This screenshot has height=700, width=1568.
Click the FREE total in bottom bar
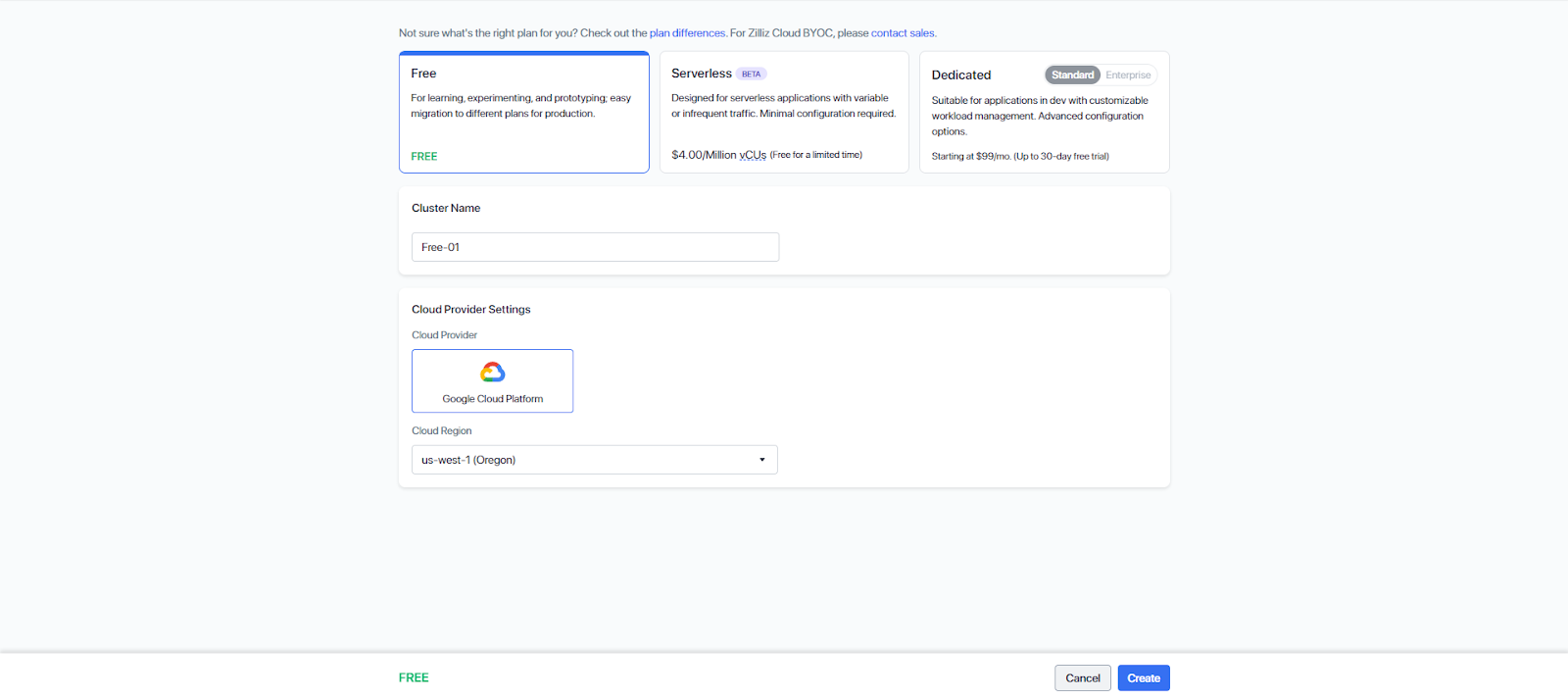pyautogui.click(x=414, y=677)
